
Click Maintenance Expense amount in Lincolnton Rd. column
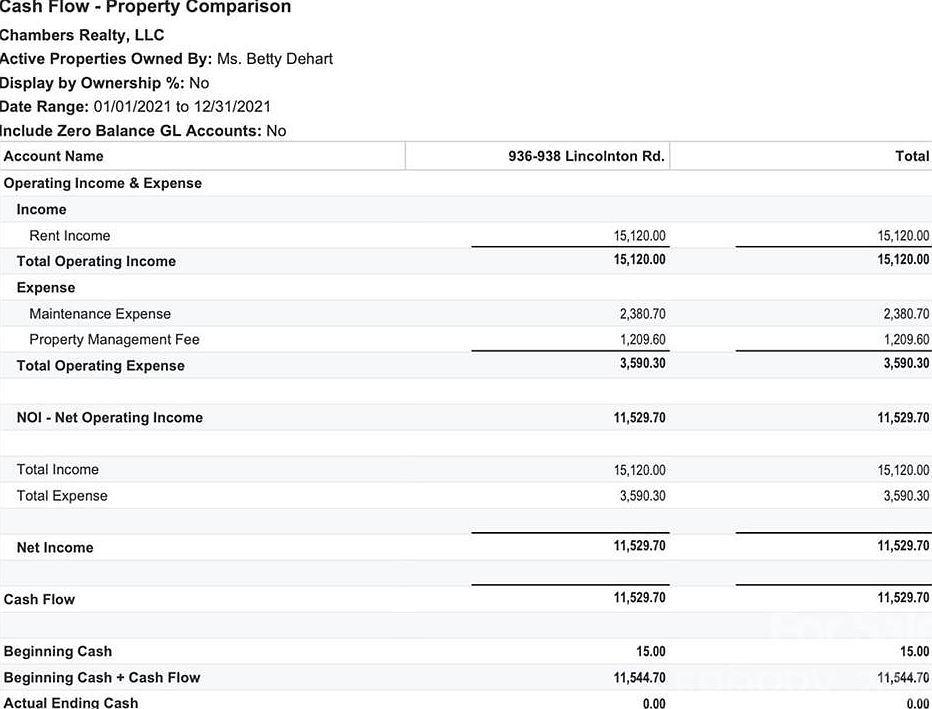coord(642,314)
